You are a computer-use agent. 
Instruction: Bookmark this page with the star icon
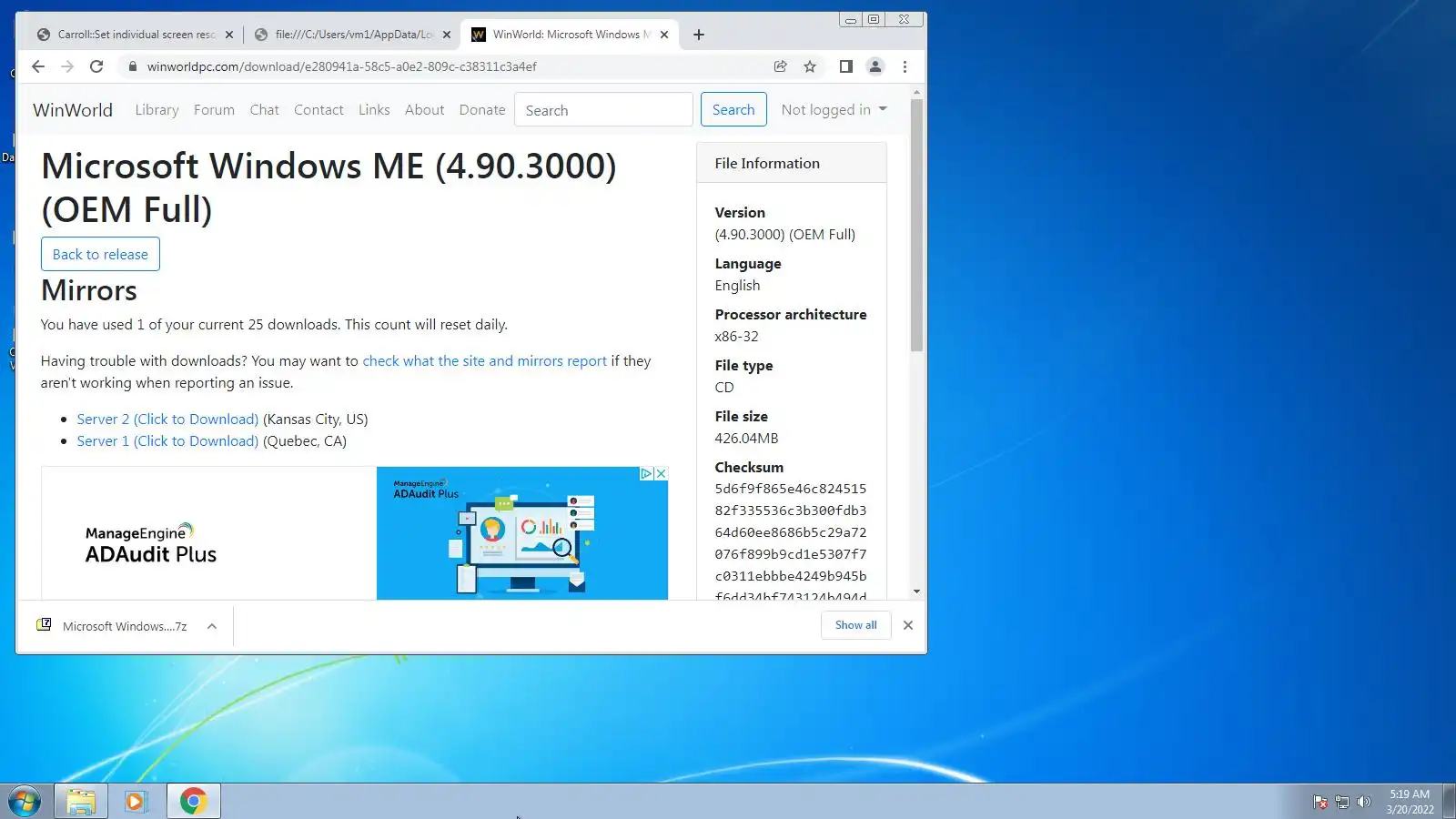(810, 66)
